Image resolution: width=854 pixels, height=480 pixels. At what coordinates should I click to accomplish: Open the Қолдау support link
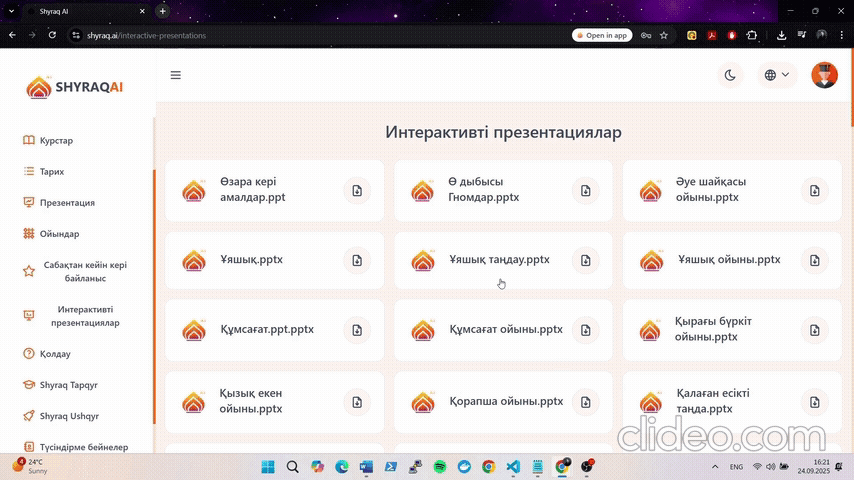click(x=55, y=354)
